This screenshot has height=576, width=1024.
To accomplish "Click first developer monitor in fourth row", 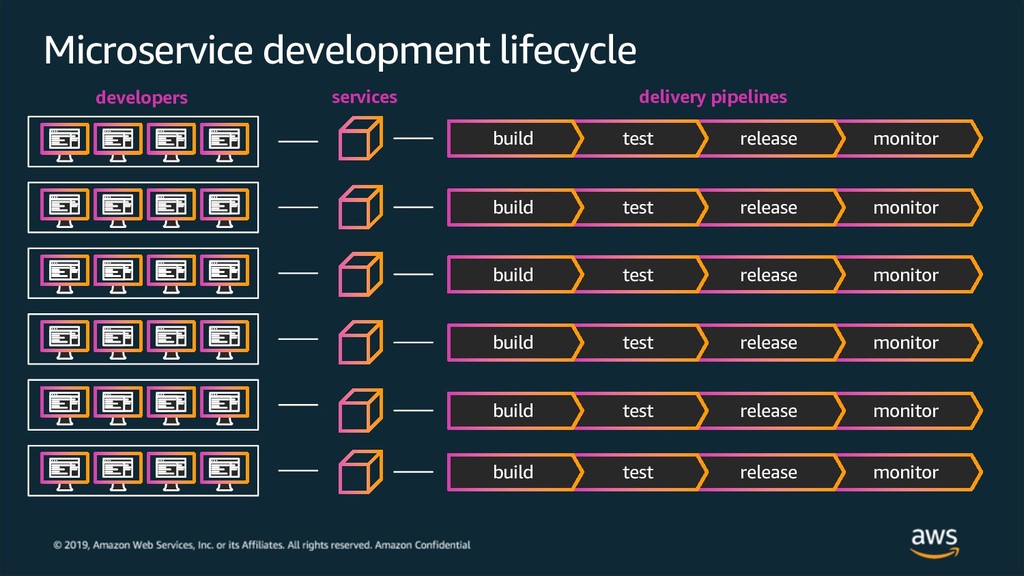I will (x=65, y=340).
